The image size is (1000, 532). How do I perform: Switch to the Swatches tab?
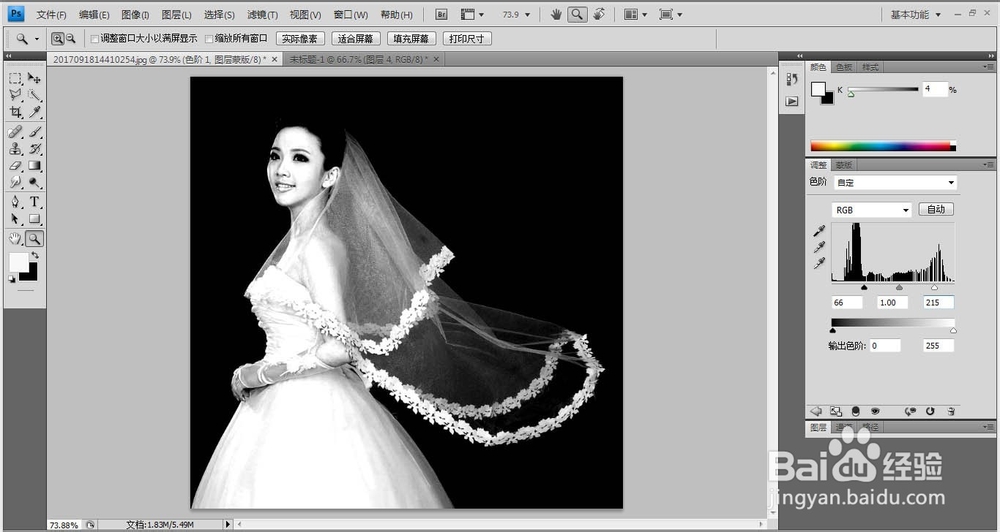point(844,67)
